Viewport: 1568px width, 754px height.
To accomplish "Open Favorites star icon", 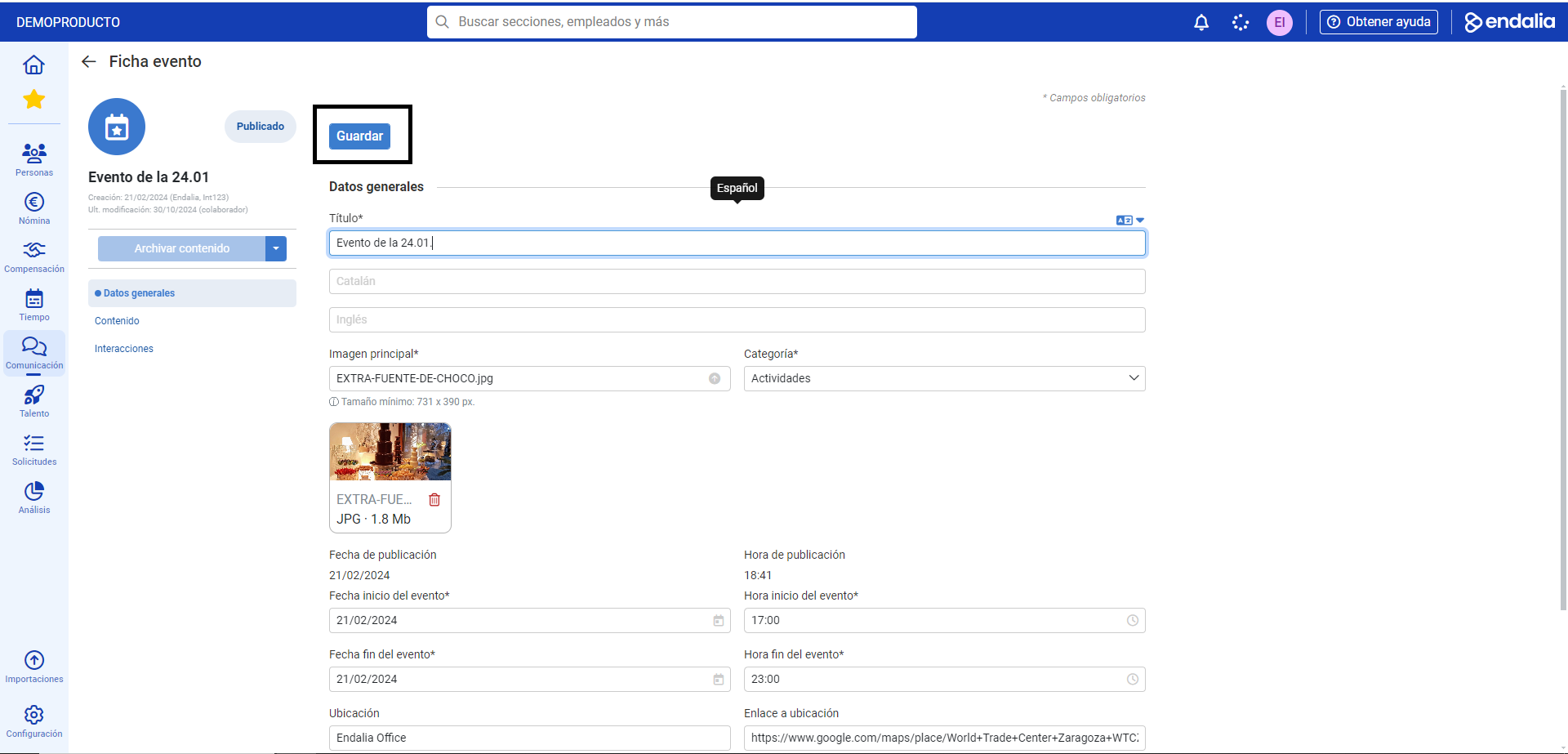I will tap(33, 99).
